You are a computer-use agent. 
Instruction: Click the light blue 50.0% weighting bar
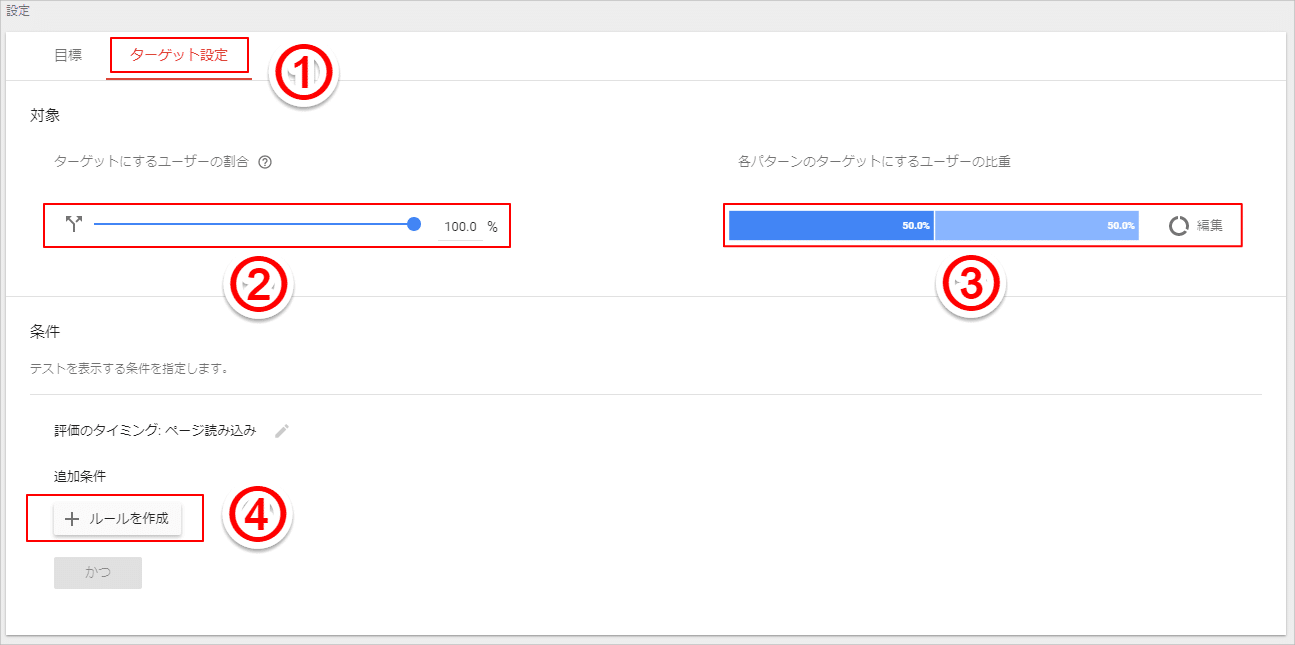pyautogui.click(x=1037, y=226)
